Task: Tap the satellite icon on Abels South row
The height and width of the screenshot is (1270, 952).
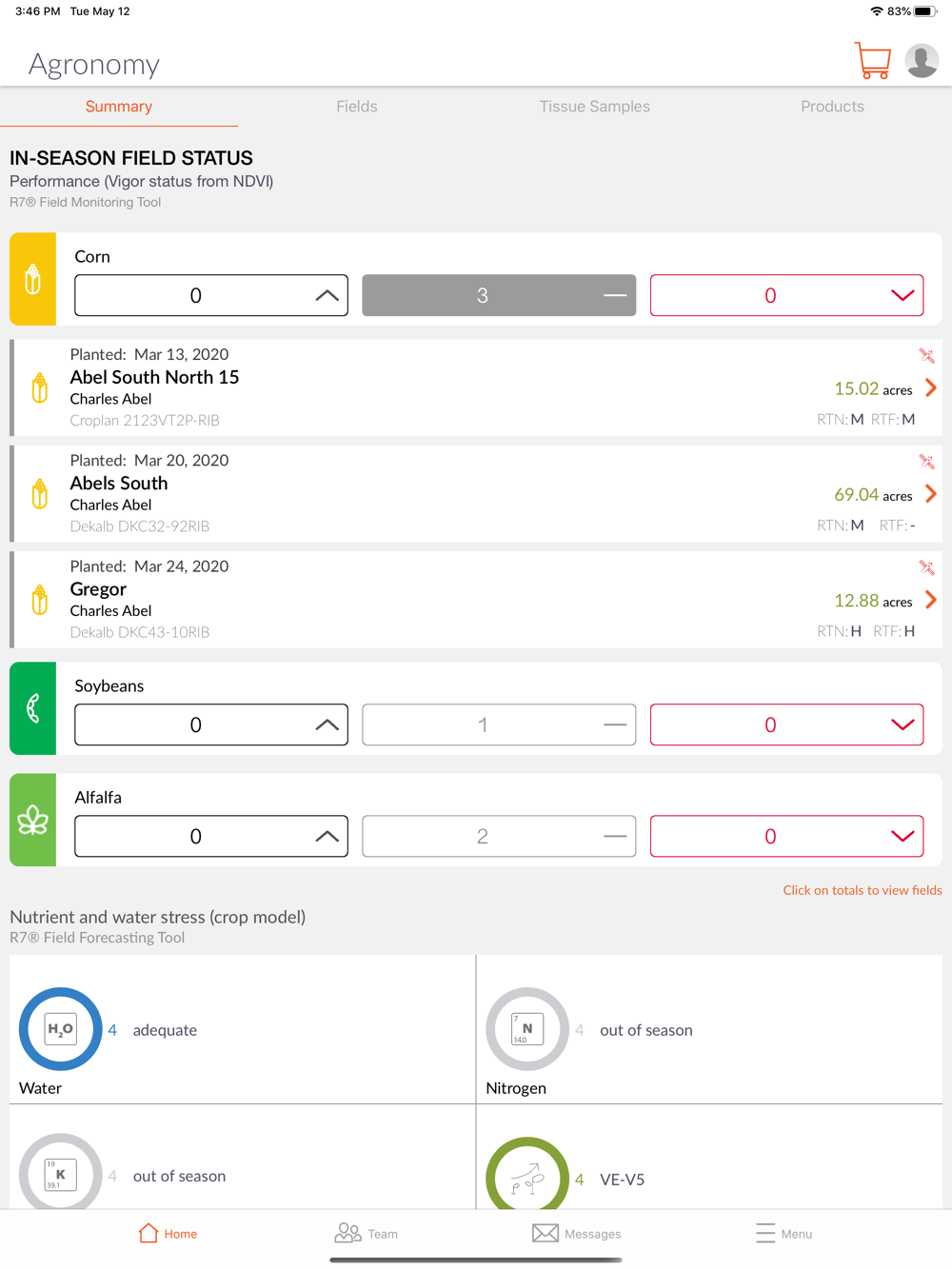Action: (x=926, y=462)
